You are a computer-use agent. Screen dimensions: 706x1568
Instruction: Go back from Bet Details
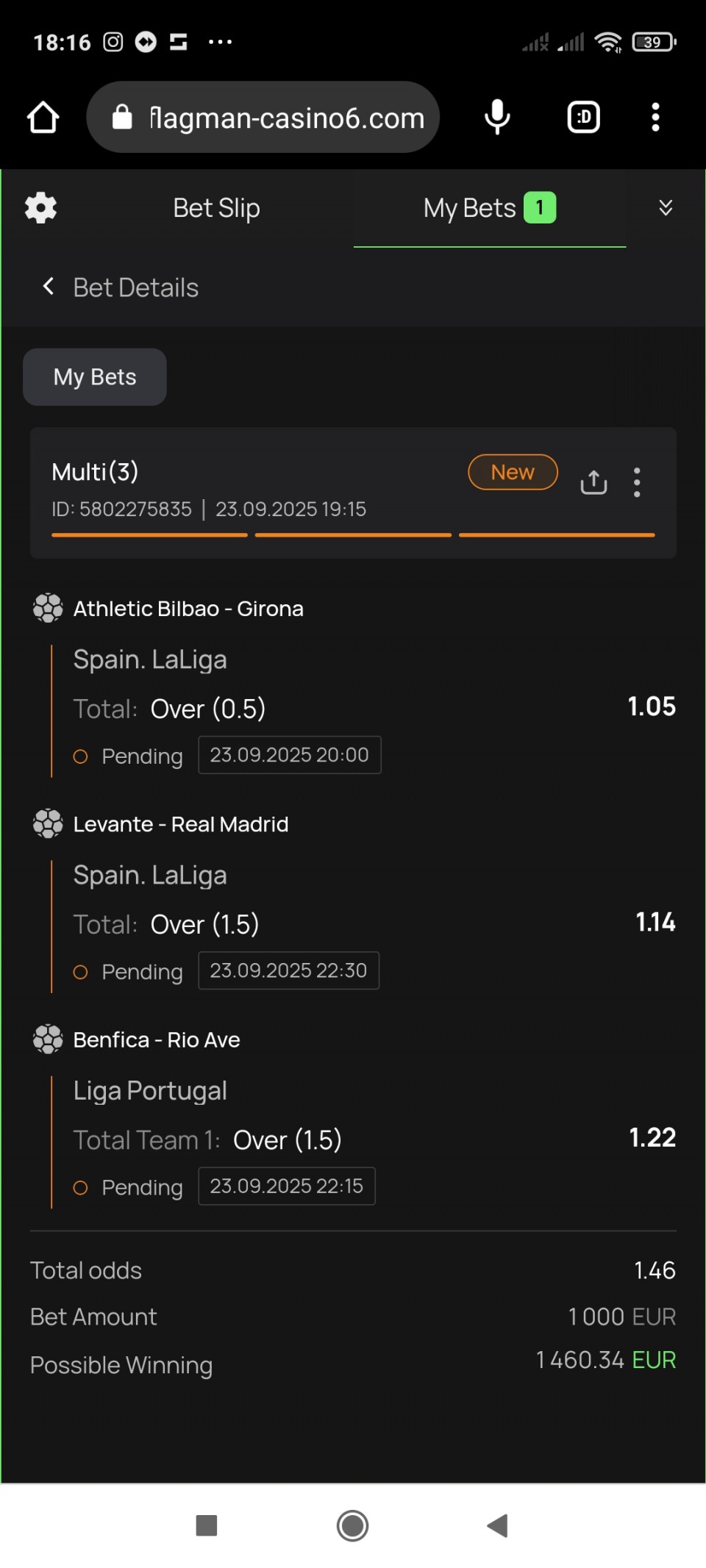pyautogui.click(x=49, y=287)
